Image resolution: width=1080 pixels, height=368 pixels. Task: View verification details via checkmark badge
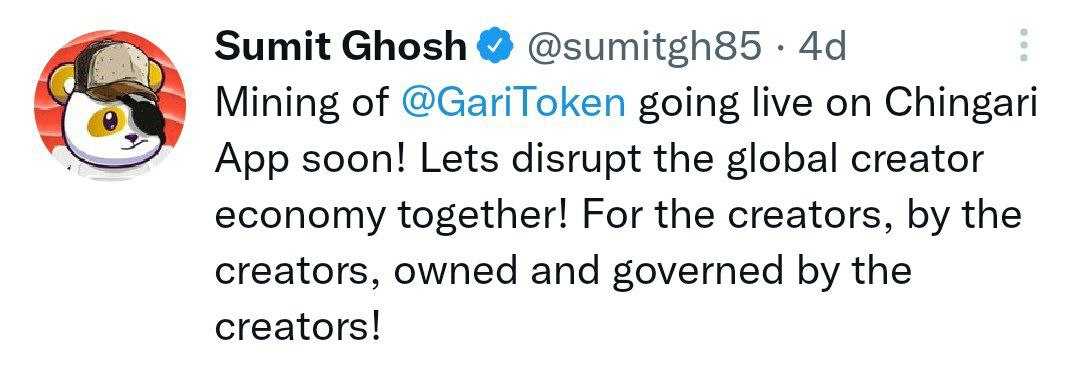point(496,48)
